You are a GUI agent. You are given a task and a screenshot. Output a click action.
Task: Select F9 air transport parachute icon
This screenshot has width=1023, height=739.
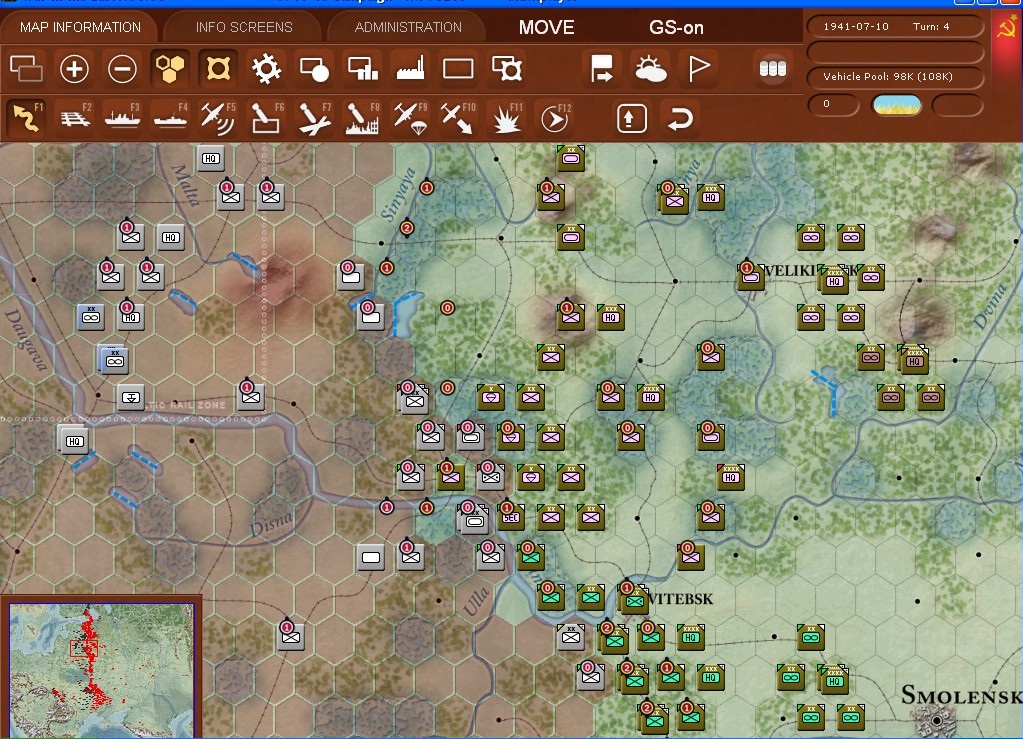click(410, 118)
